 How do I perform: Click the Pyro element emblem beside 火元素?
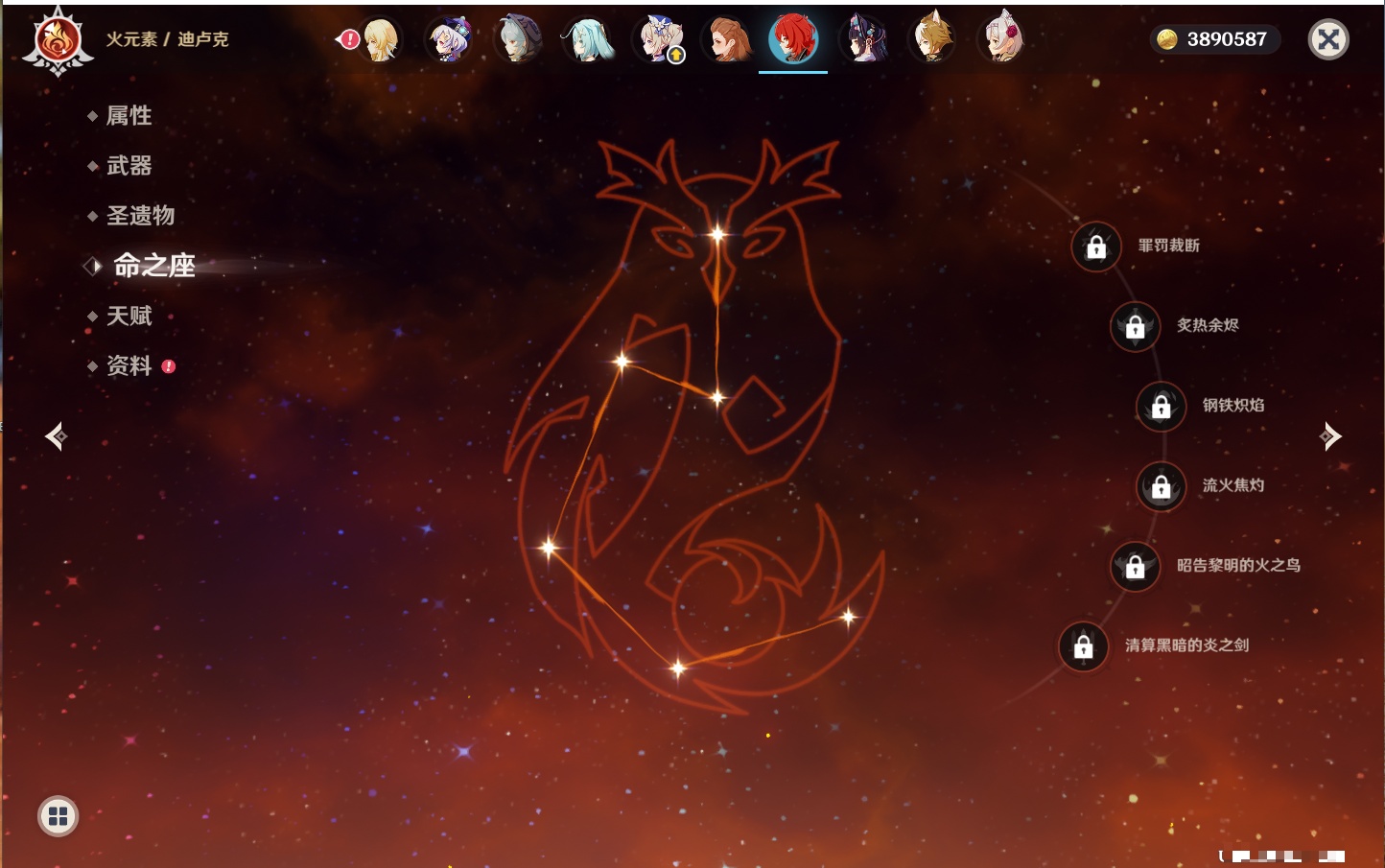tap(58, 40)
